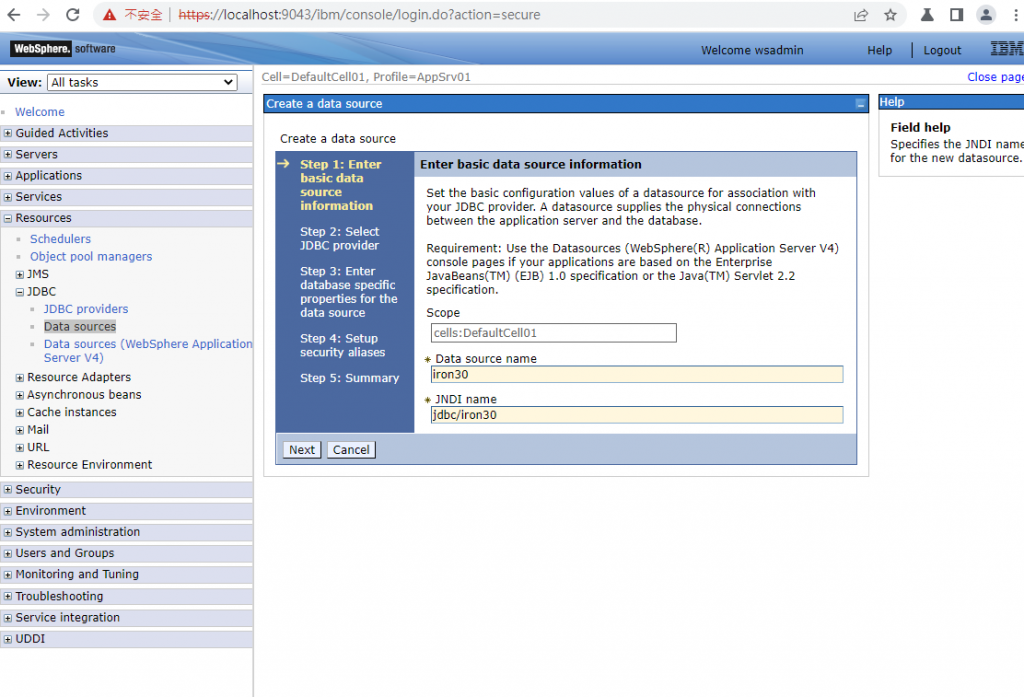Screen dimensions: 1024x697
Task: Expand Cache instances node
Action: coord(20,413)
